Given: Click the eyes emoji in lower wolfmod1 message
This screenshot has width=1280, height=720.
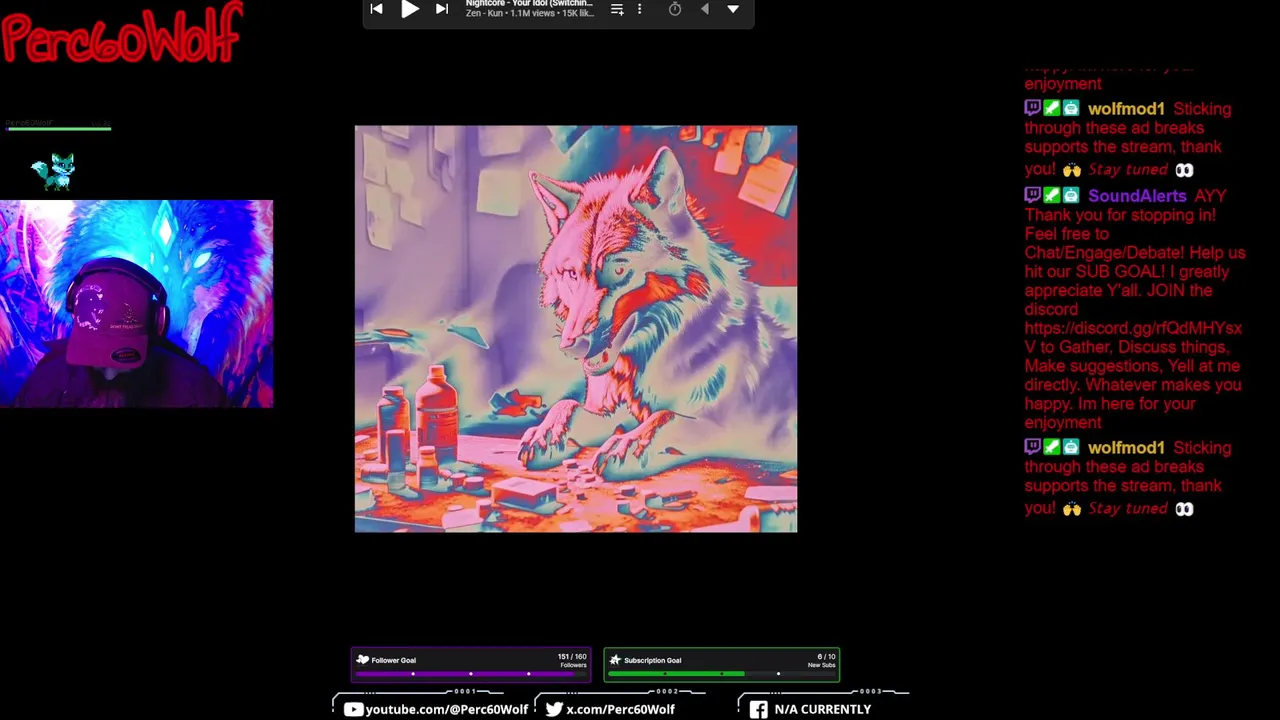Looking at the screenshot, I should (1184, 509).
